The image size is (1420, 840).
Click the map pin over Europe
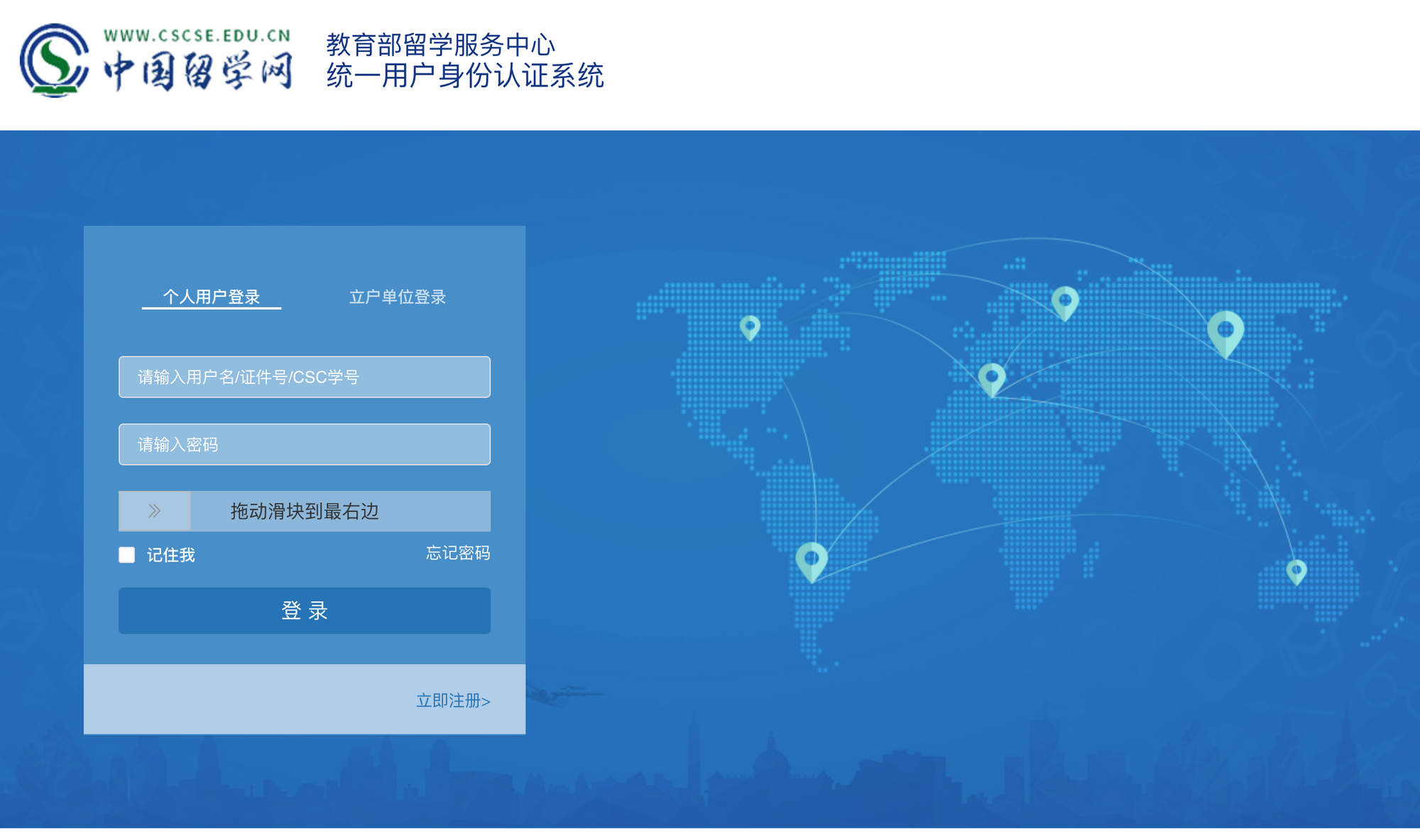click(x=992, y=377)
